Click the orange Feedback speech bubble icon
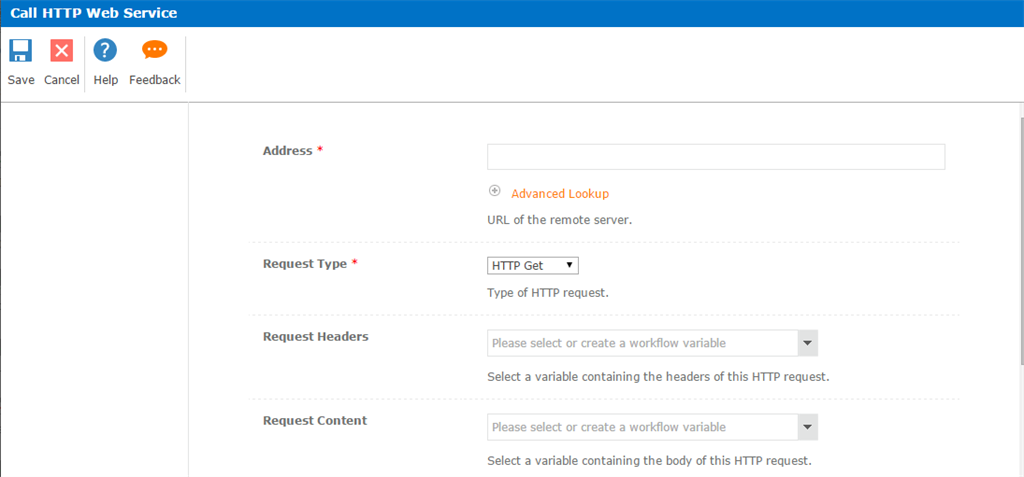Image resolution: width=1024 pixels, height=477 pixels. tap(155, 50)
